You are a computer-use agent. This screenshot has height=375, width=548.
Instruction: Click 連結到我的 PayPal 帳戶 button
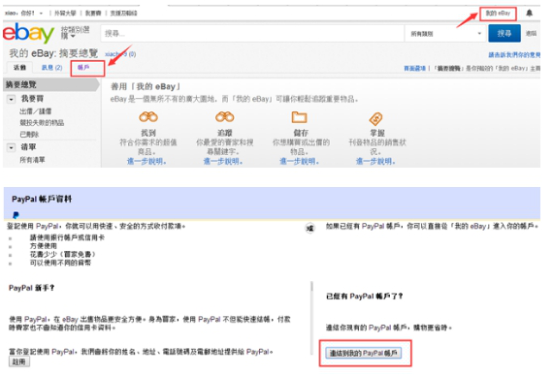click(363, 353)
